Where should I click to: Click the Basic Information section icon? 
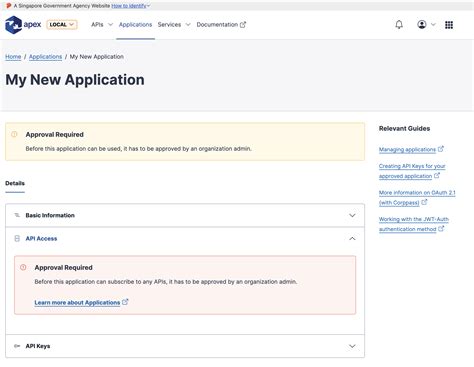tap(17, 215)
